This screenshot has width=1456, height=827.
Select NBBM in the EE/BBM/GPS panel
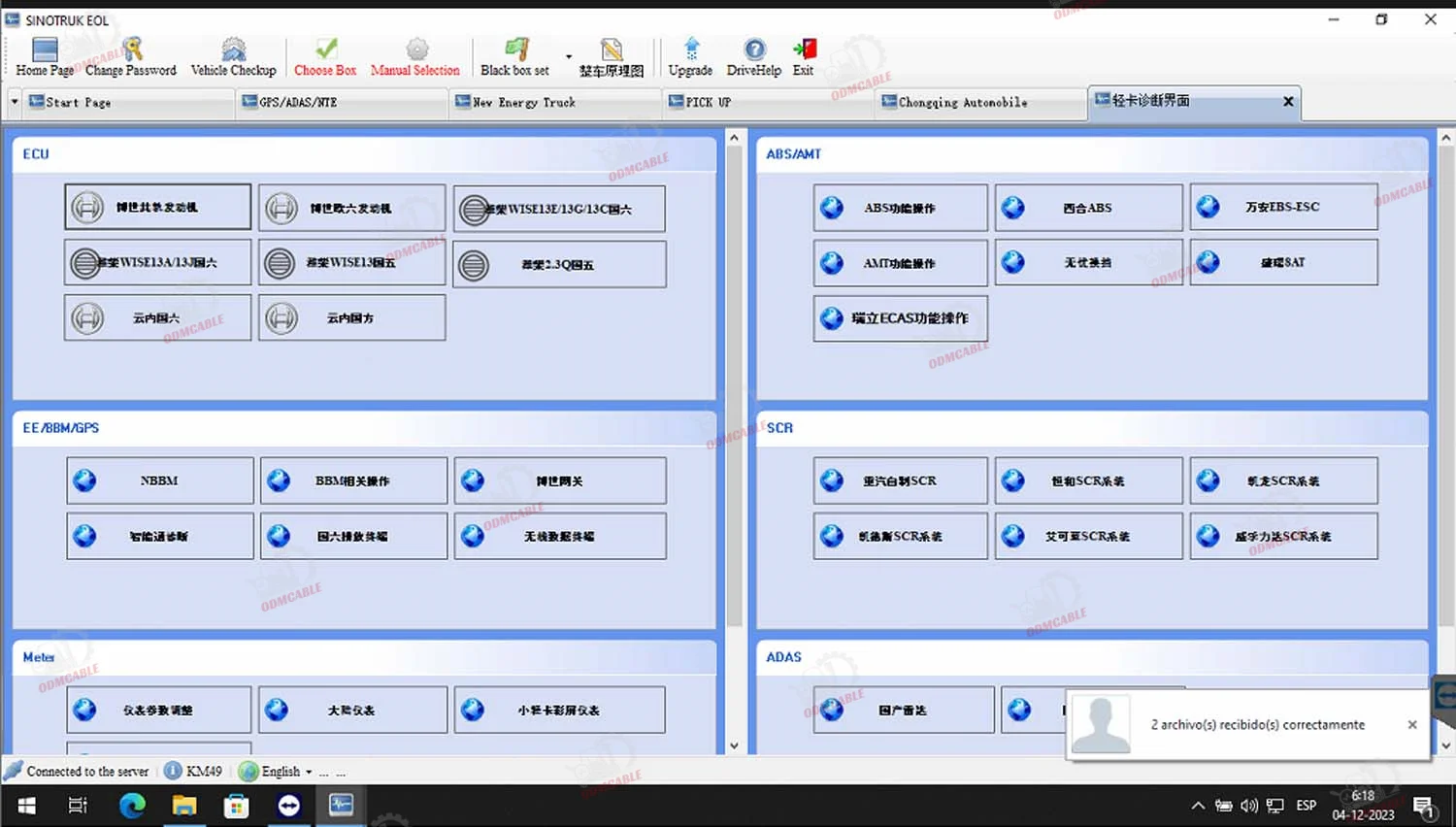[159, 480]
